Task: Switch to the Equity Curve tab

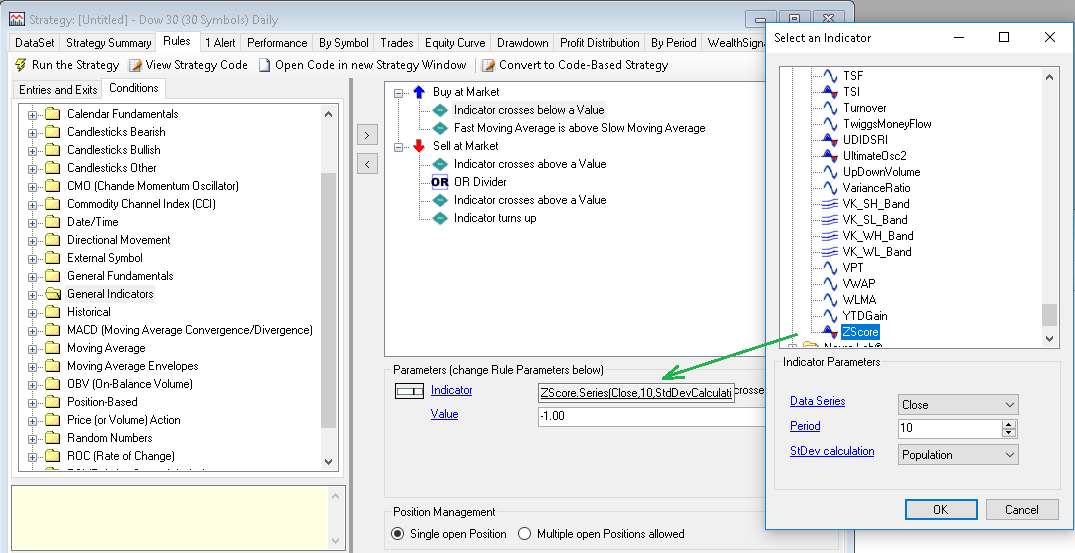Action: tap(454, 43)
